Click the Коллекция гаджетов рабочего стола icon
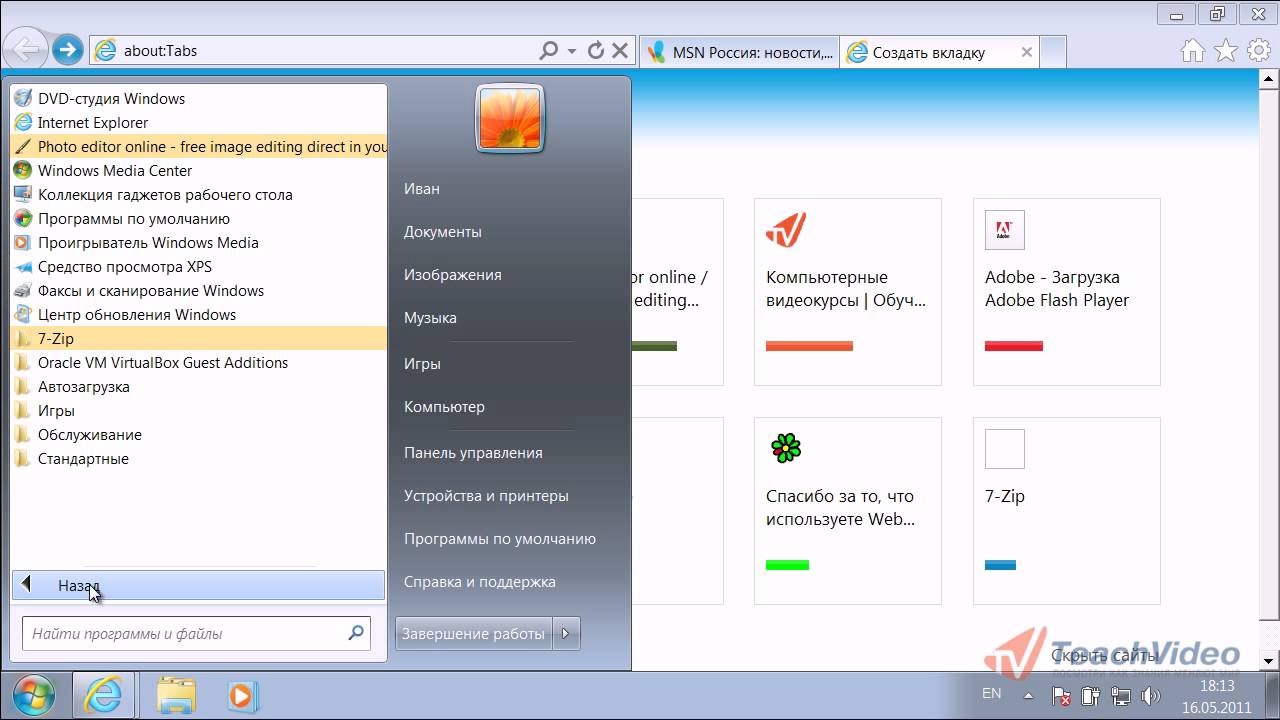Viewport: 1280px width, 720px height. pos(23,194)
